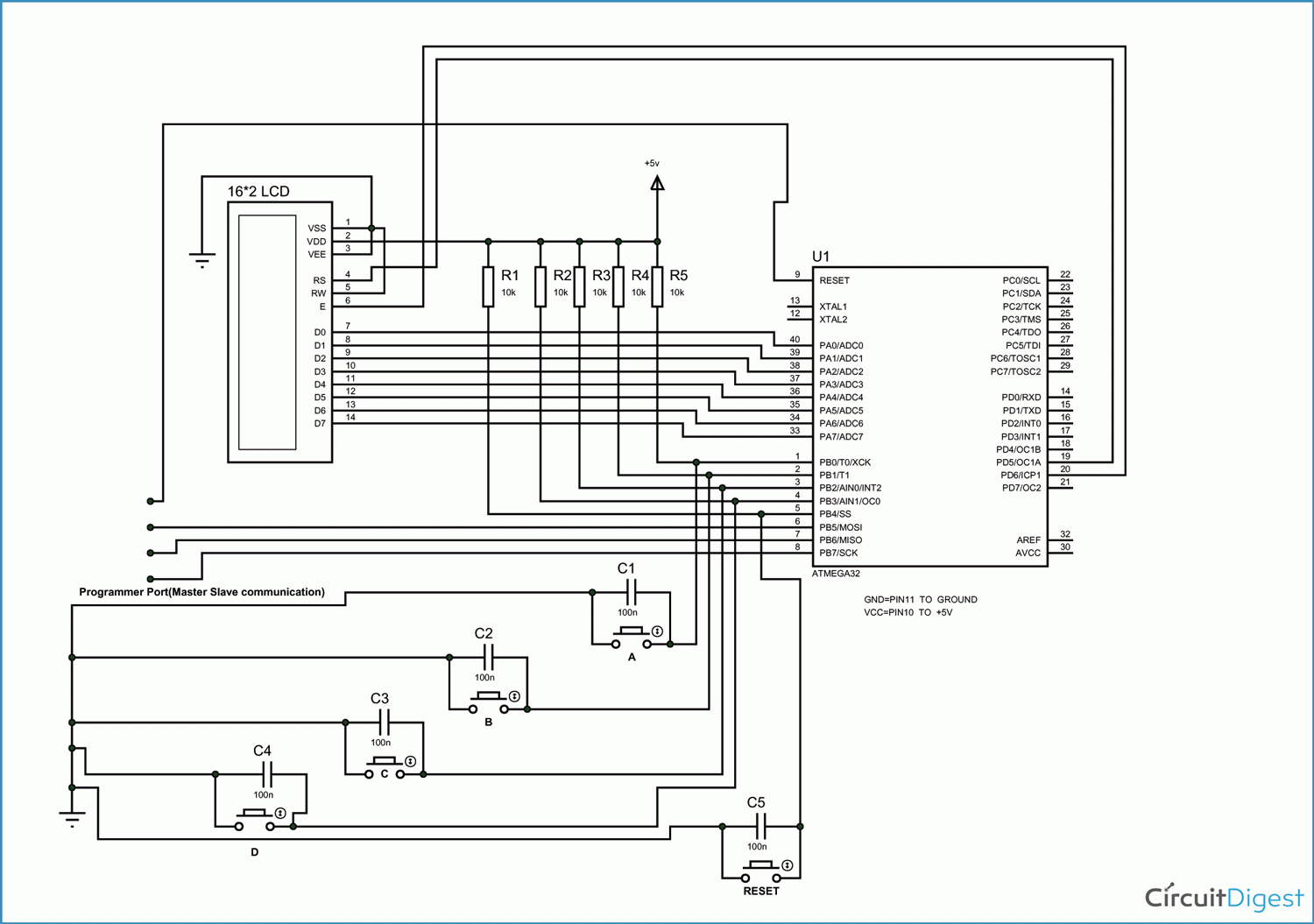
Task: Click push button C symbol
Action: point(385,768)
